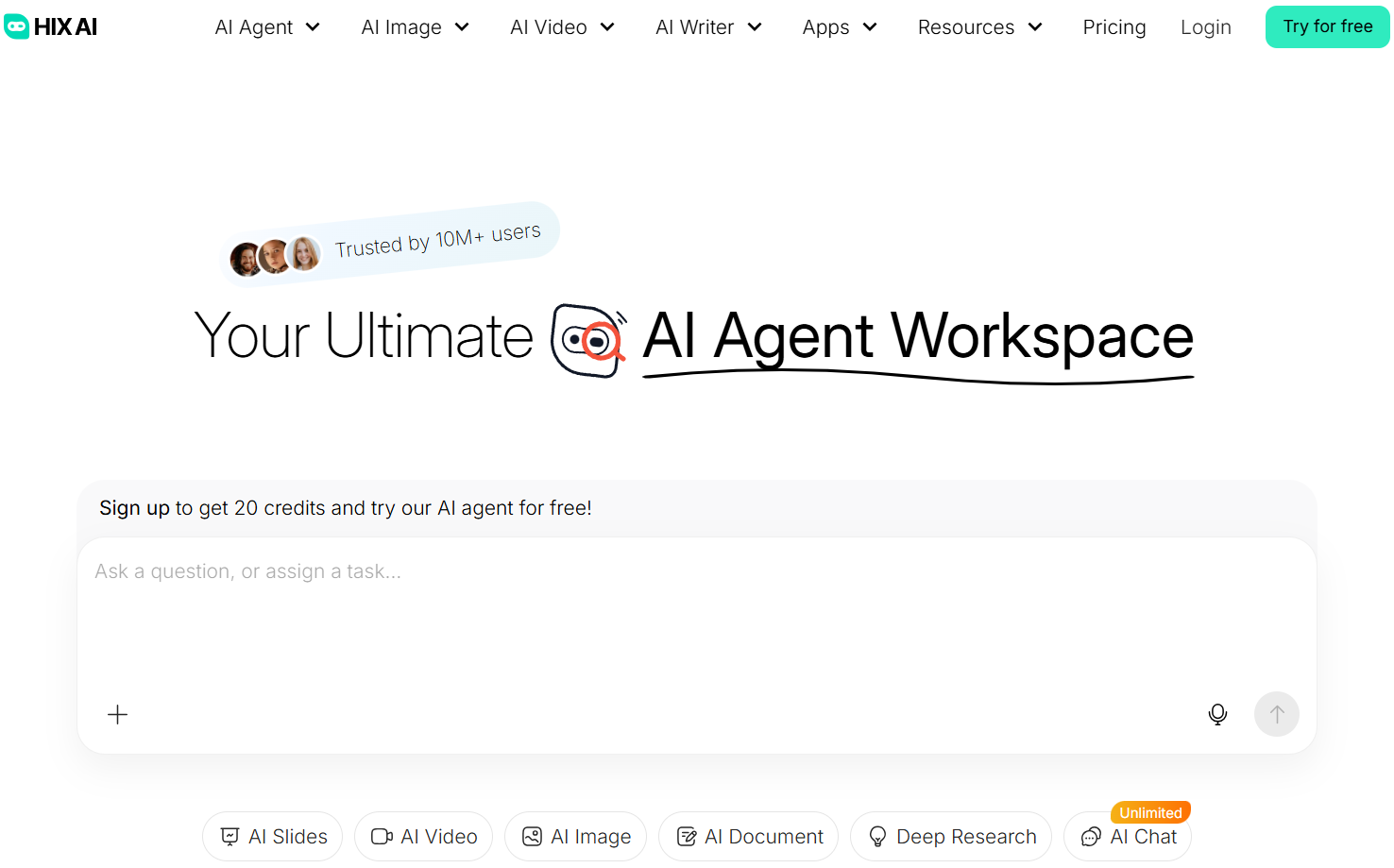
Task: Click the AI Agent Workspace heading
Action: pyautogui.click(x=918, y=338)
